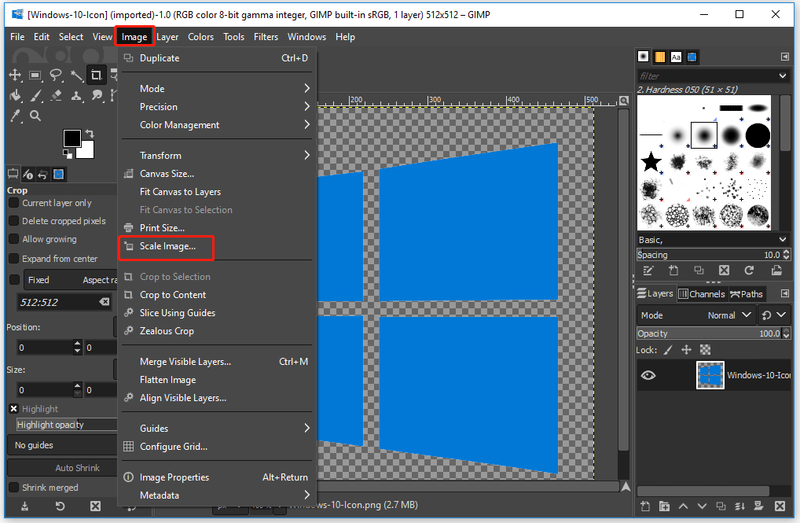Refresh brushes in the brush panel

[x=749, y=270]
